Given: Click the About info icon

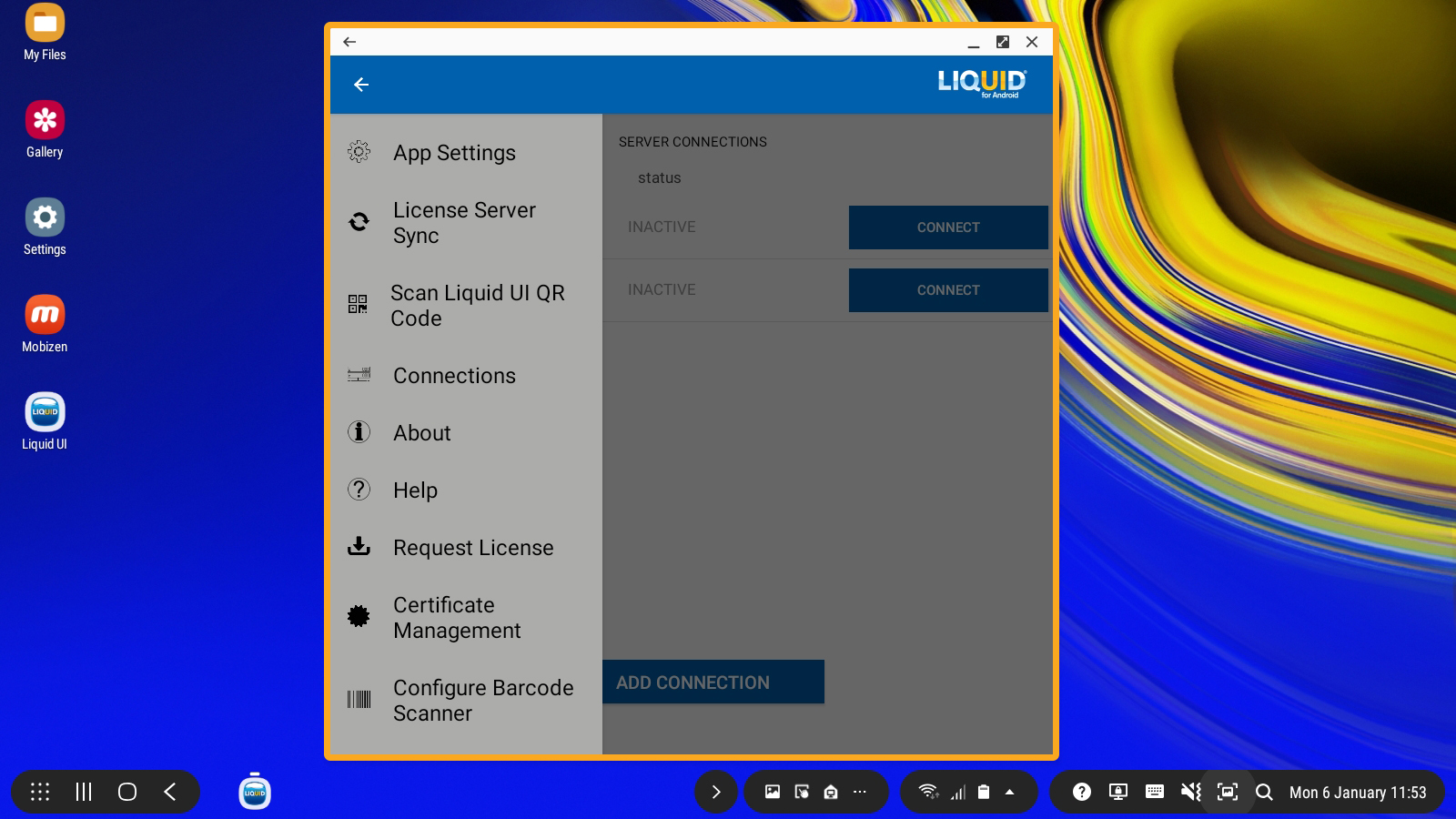Looking at the screenshot, I should pyautogui.click(x=359, y=432).
